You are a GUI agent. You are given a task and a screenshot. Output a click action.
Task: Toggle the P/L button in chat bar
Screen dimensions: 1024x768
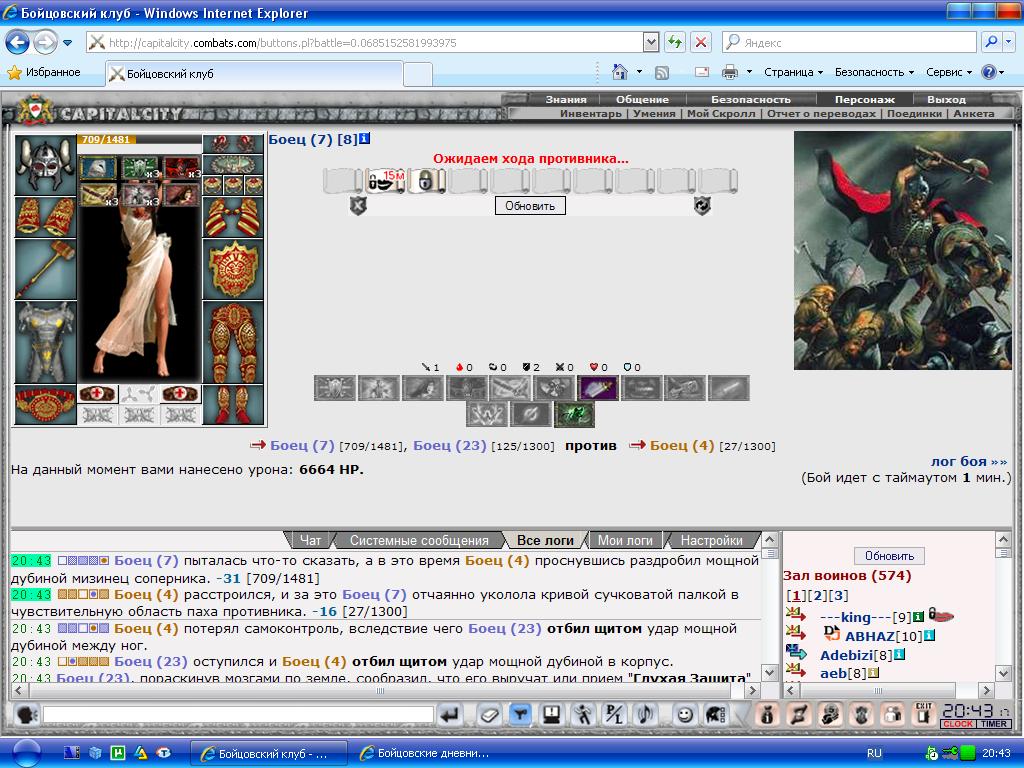(x=614, y=714)
